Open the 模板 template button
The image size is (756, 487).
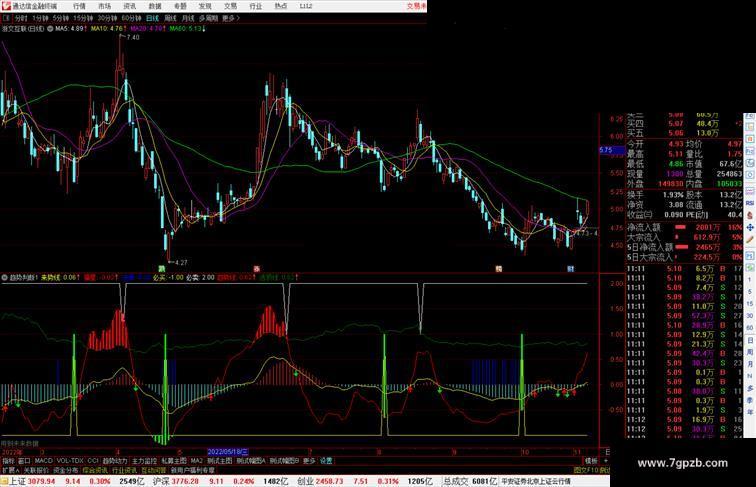(x=591, y=461)
